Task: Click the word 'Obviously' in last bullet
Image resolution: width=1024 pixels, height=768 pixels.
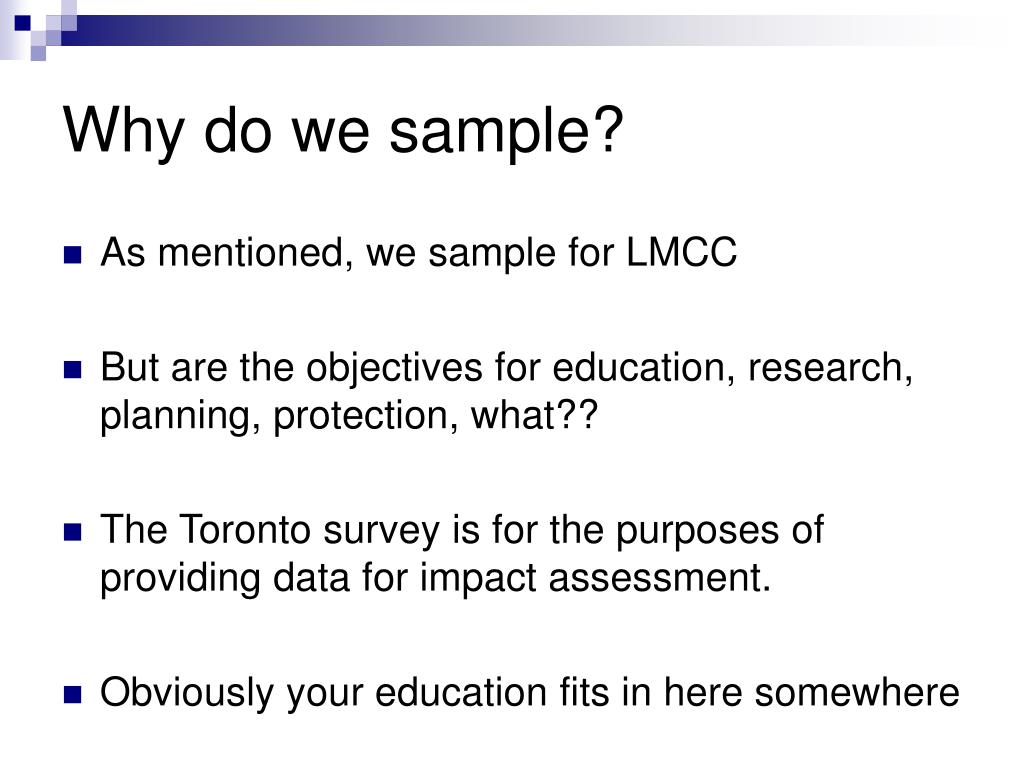Action: (x=187, y=693)
